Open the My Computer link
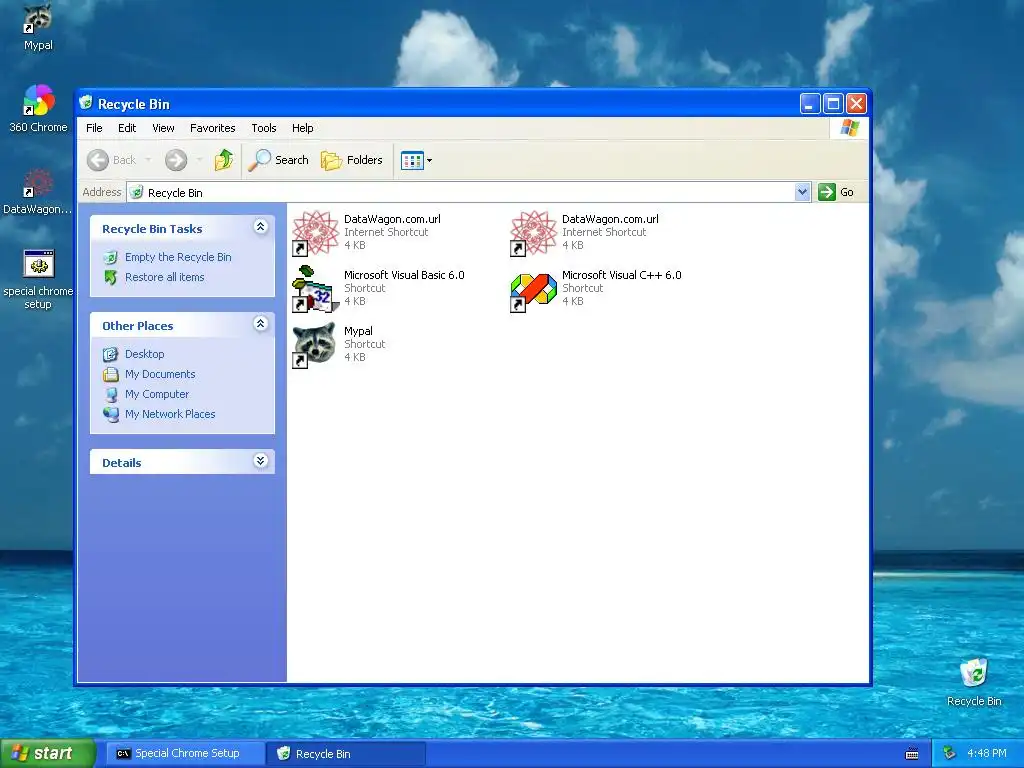This screenshot has height=768, width=1024. coord(157,394)
